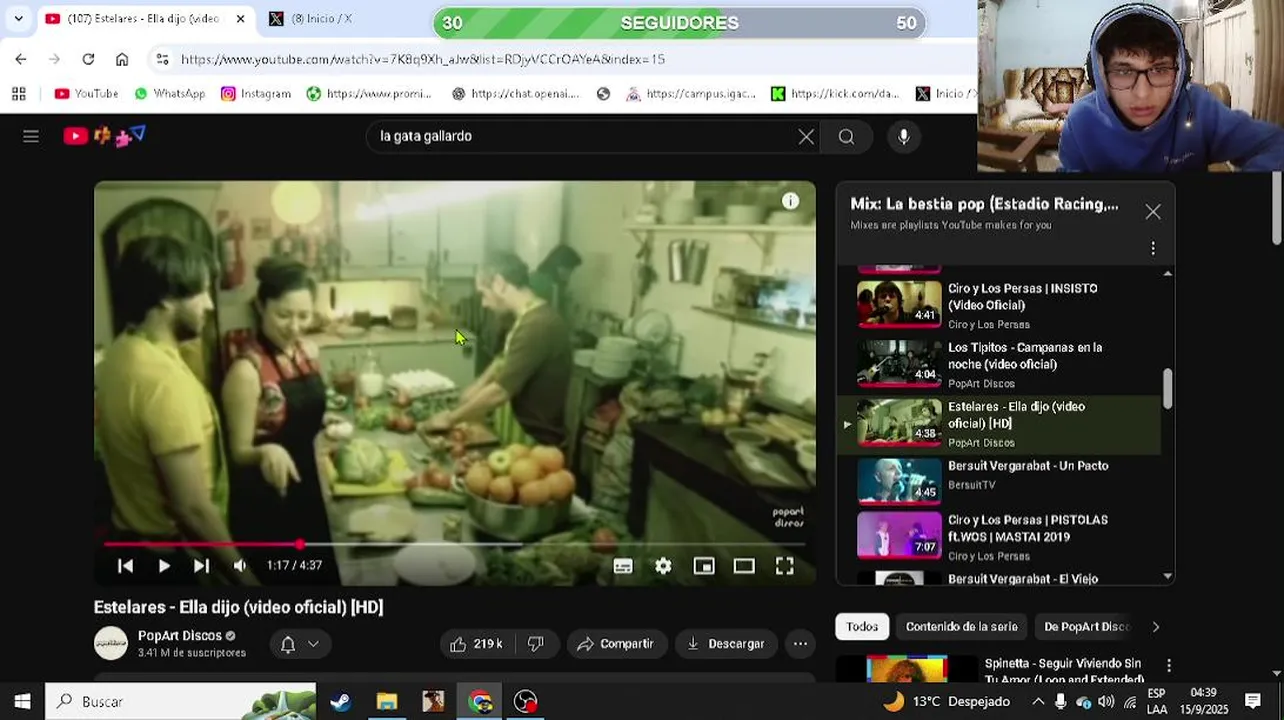The height and width of the screenshot is (720, 1284).
Task: Go to the browser home page
Action: tap(122, 59)
